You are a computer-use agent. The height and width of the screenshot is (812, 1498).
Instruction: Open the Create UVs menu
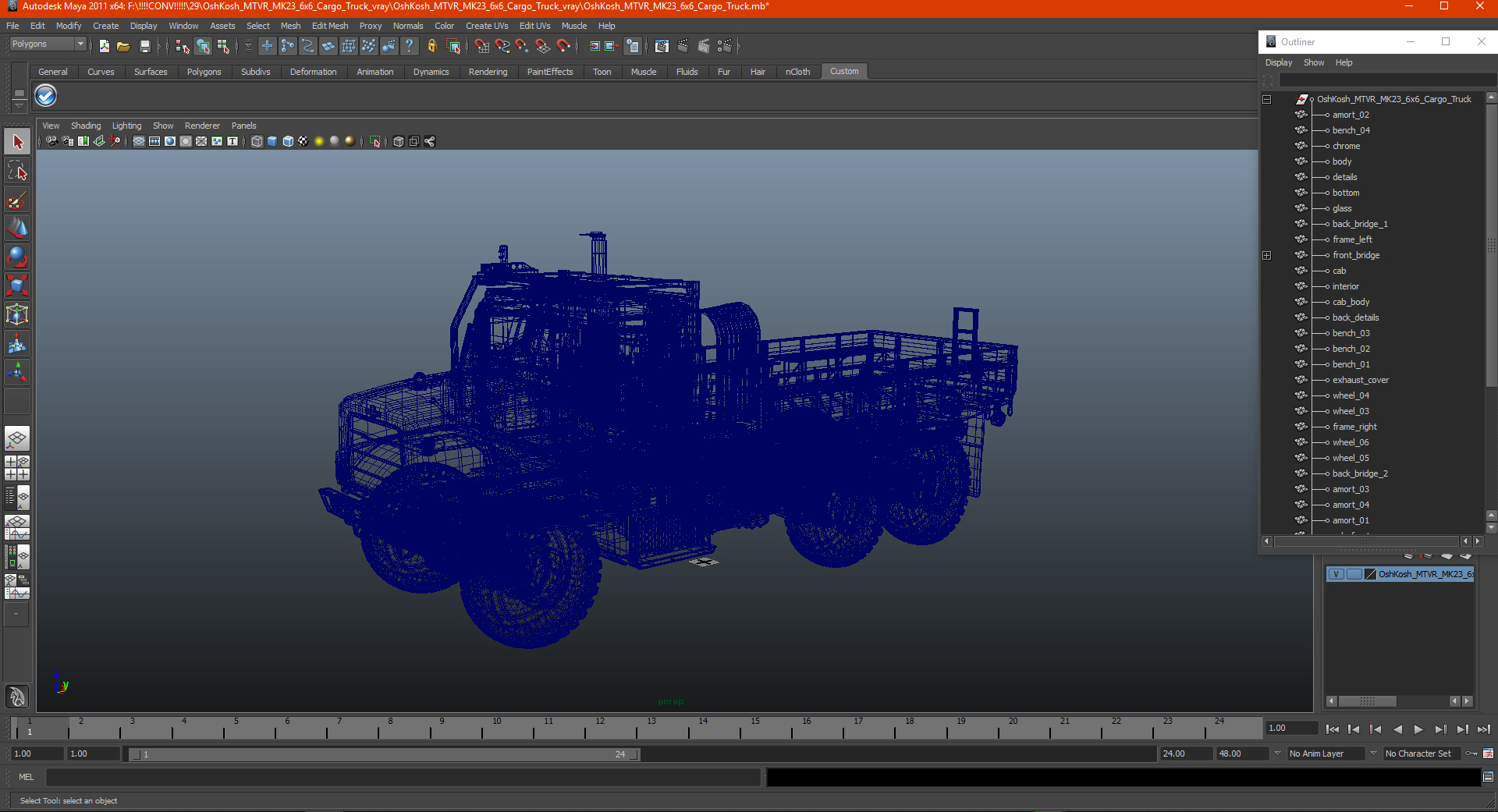pyautogui.click(x=487, y=26)
